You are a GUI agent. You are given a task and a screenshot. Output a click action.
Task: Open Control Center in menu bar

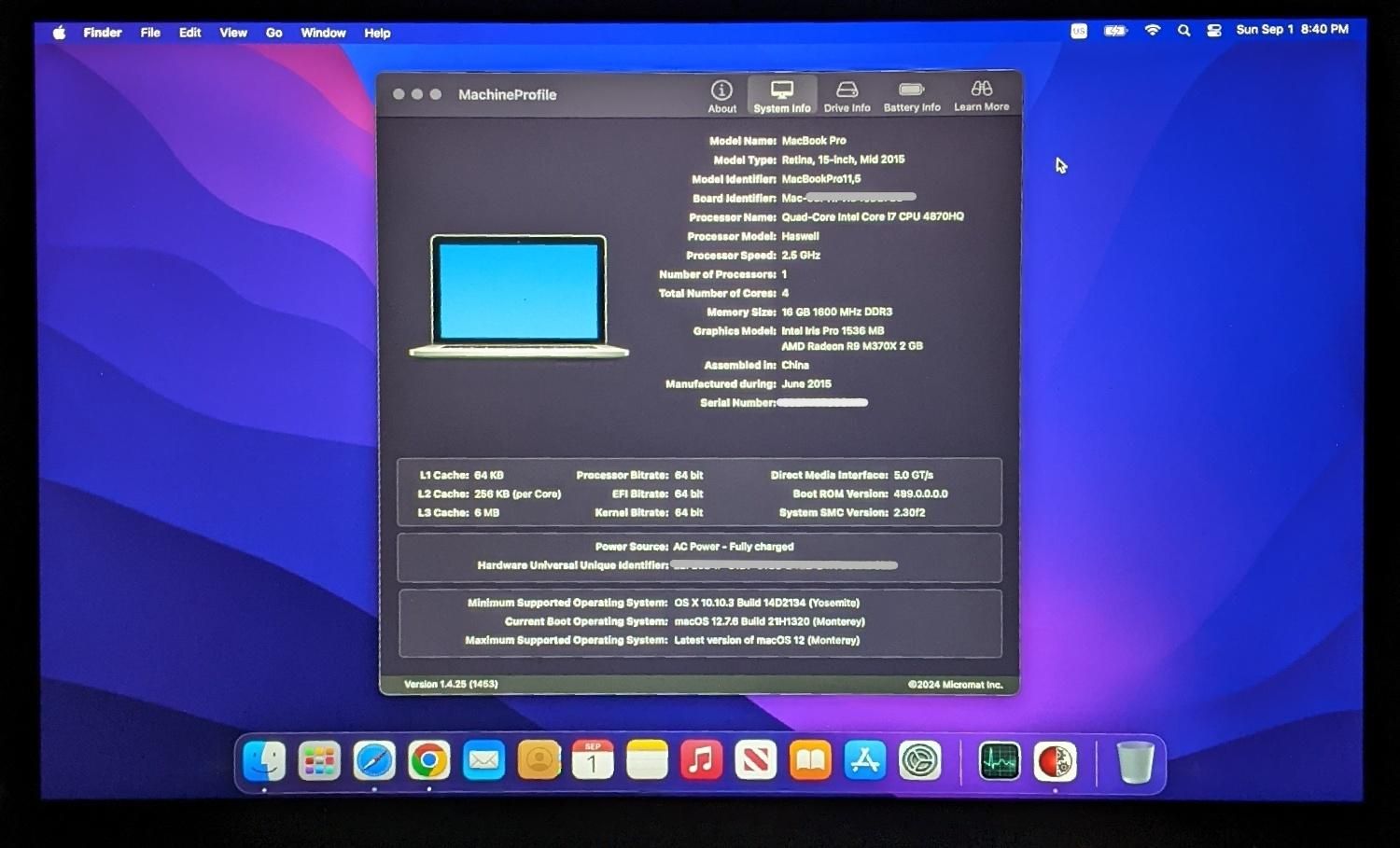1213,30
